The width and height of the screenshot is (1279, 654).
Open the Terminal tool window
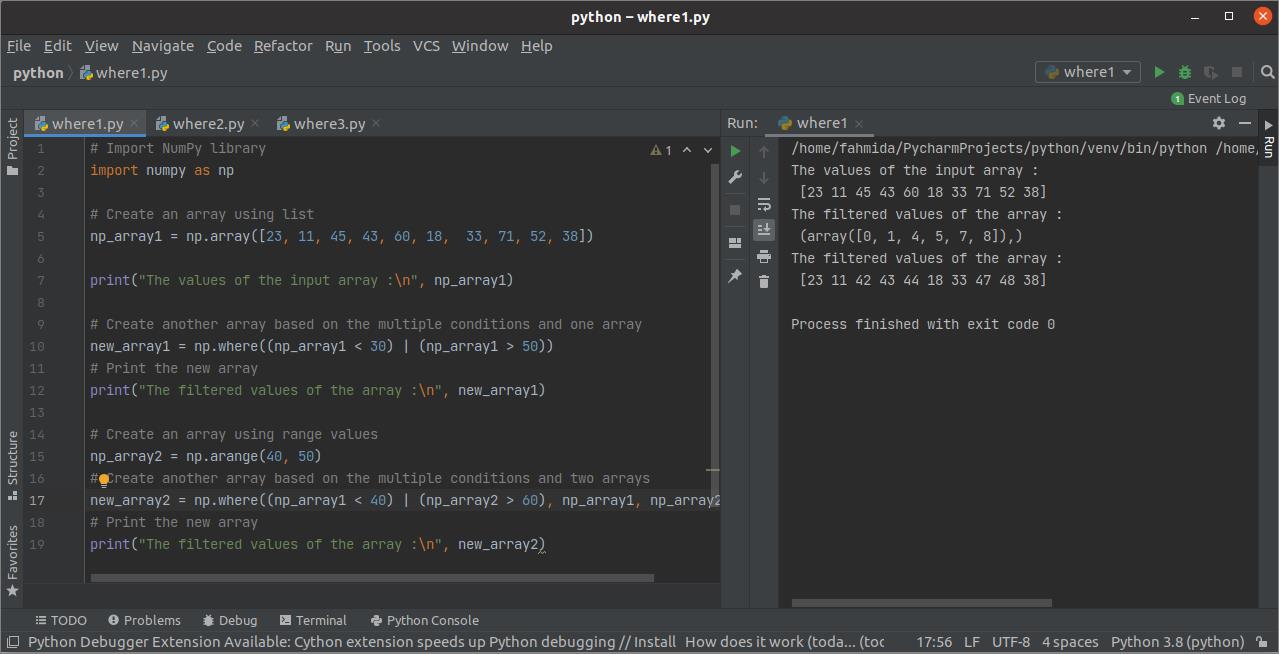click(x=313, y=620)
